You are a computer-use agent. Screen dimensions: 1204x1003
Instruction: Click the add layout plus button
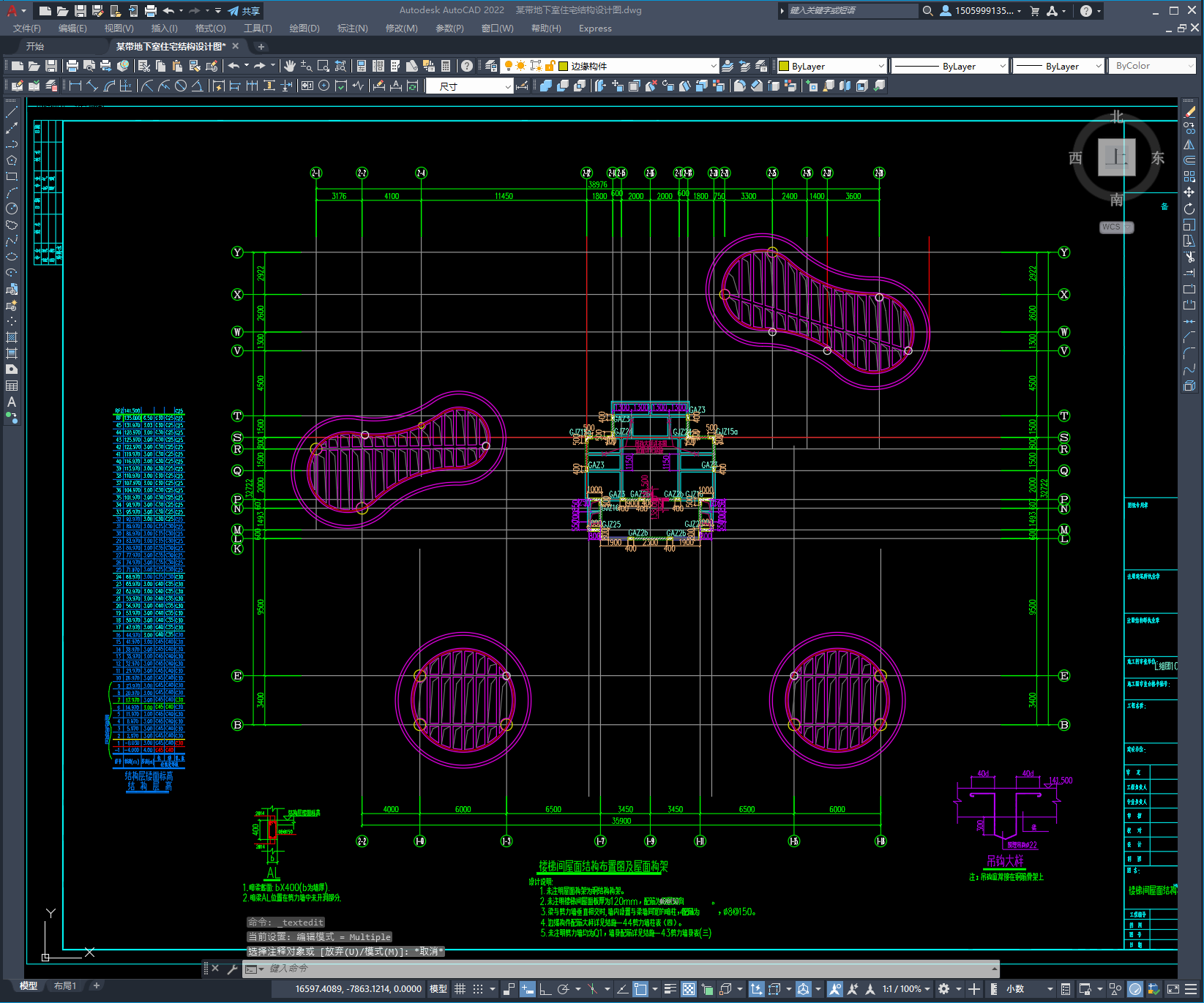(96, 986)
